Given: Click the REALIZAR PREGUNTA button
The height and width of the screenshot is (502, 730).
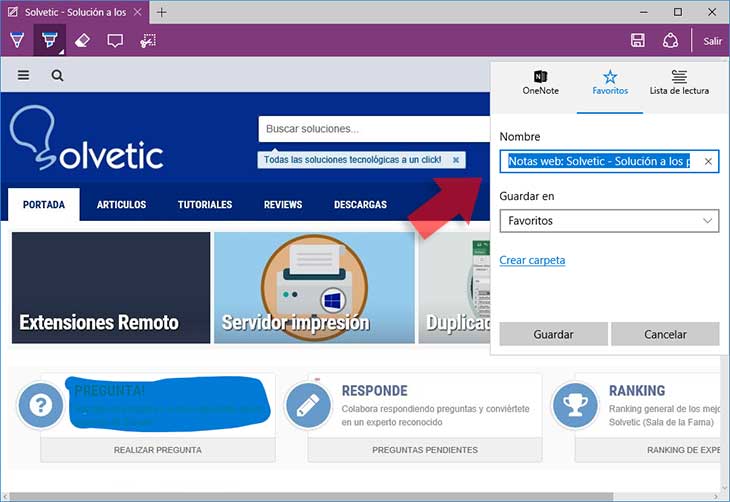Looking at the screenshot, I should point(158,450).
